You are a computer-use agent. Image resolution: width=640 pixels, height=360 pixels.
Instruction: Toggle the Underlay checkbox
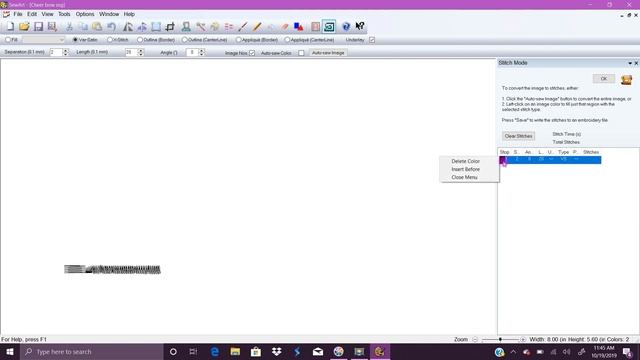372,40
